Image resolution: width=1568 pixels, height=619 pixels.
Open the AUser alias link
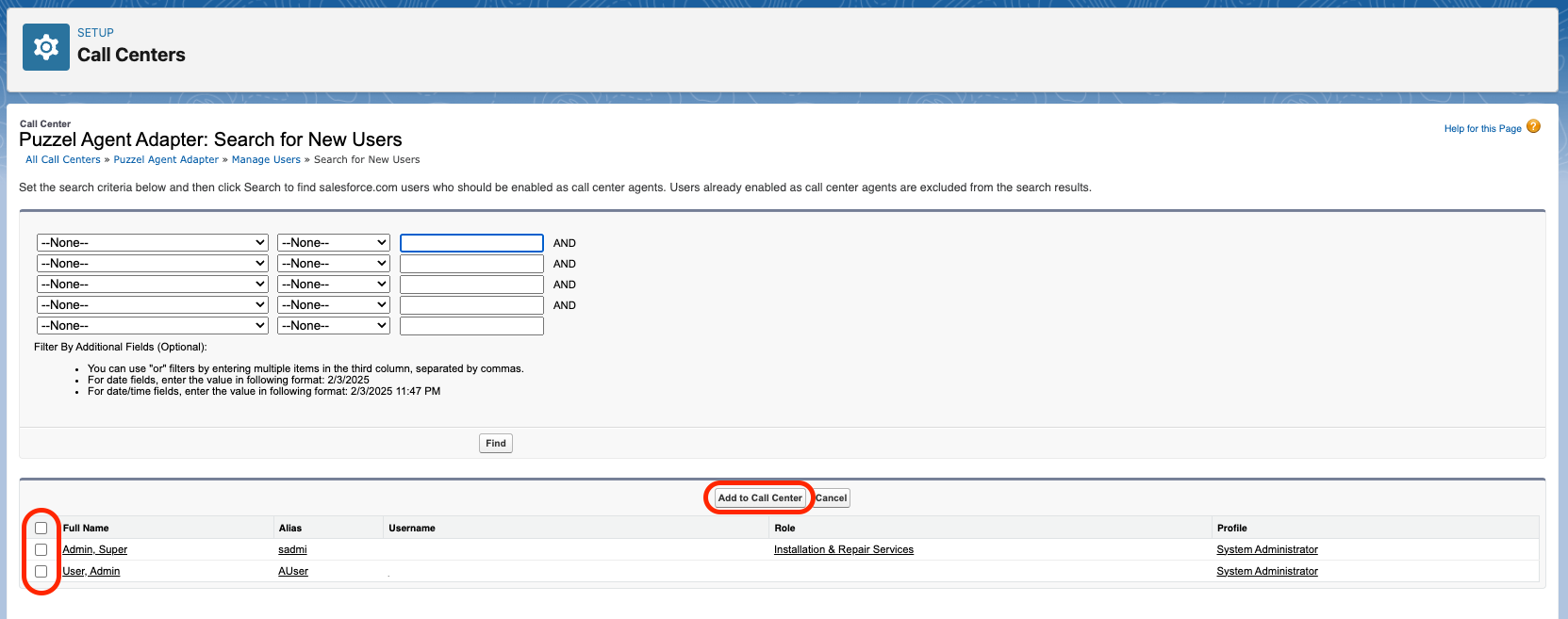293,572
